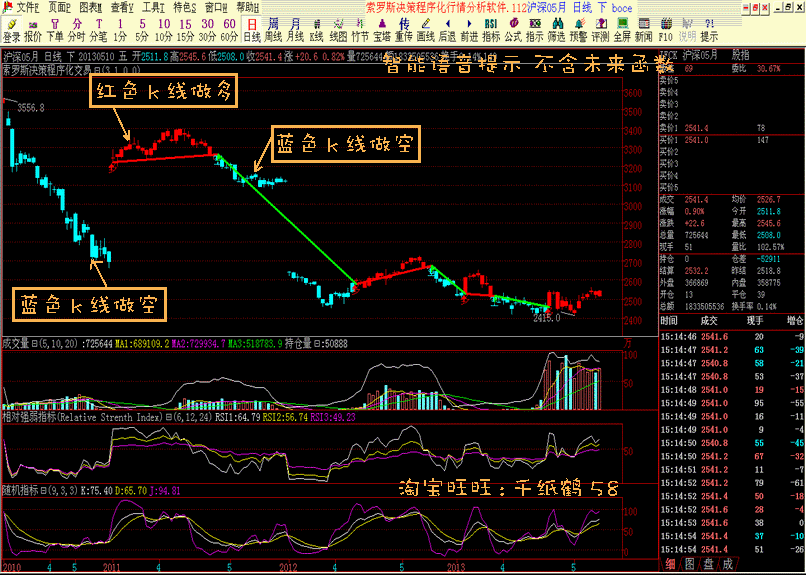Open the F10 company information
Viewport: 806px width, 575px height.
pos(666,30)
